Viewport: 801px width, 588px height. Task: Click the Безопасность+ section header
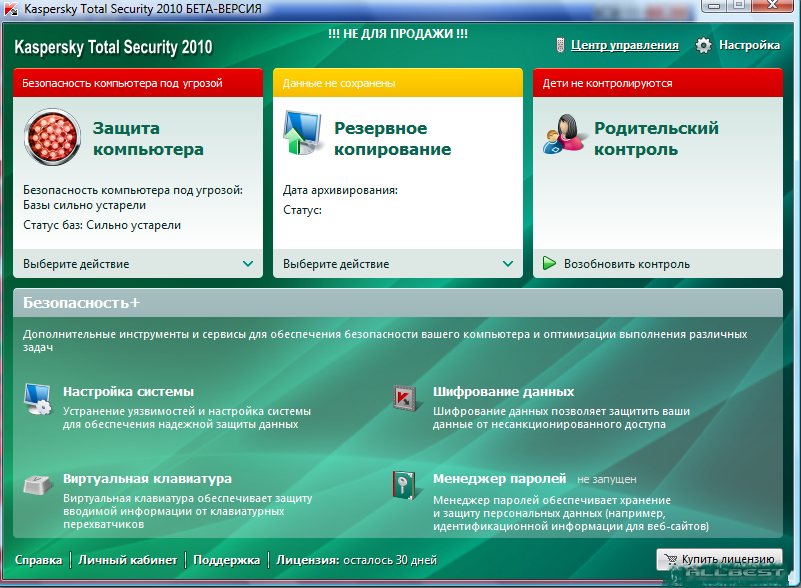[x=397, y=302]
